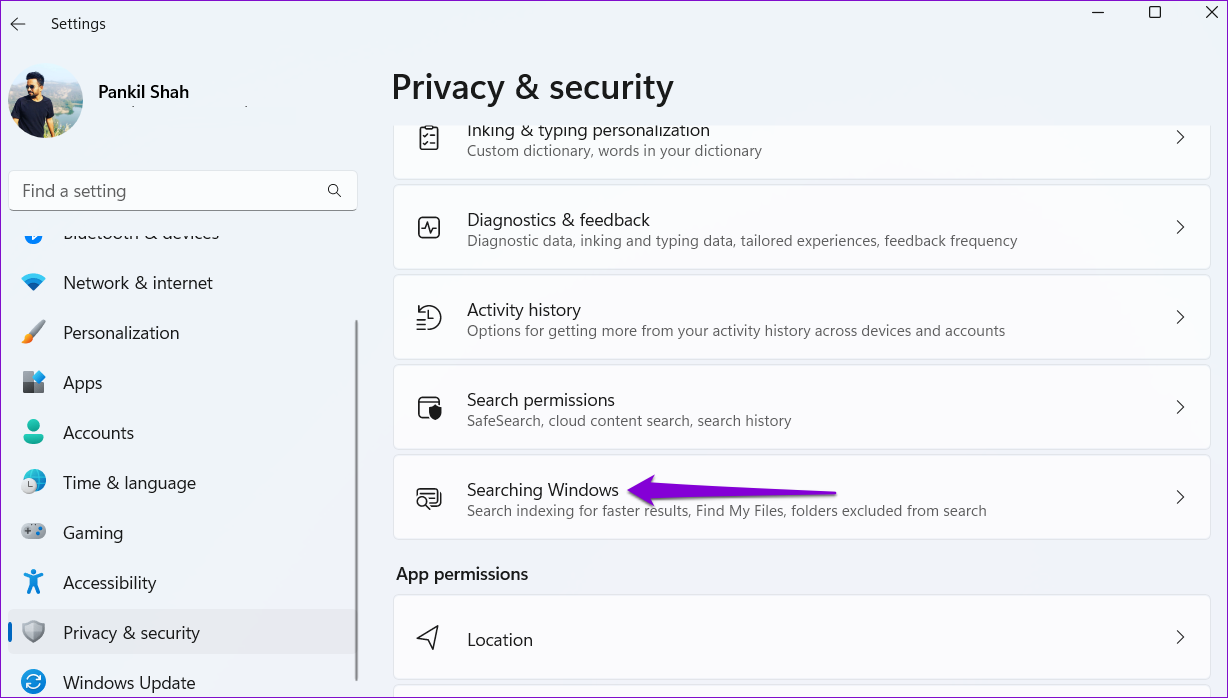Maximize the Settings window
This screenshot has width=1228, height=698.
click(x=1155, y=13)
